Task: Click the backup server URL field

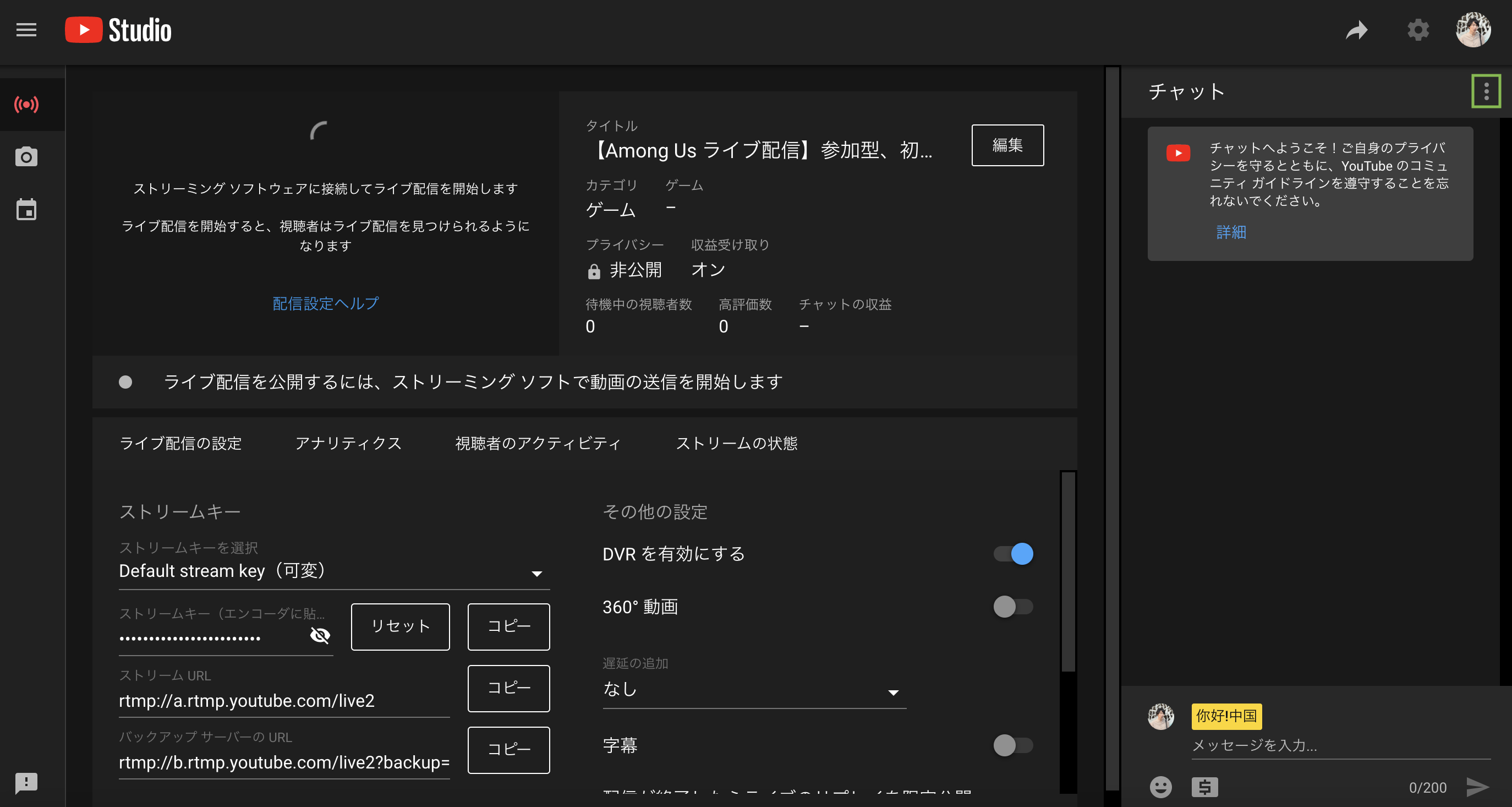Action: [284, 762]
